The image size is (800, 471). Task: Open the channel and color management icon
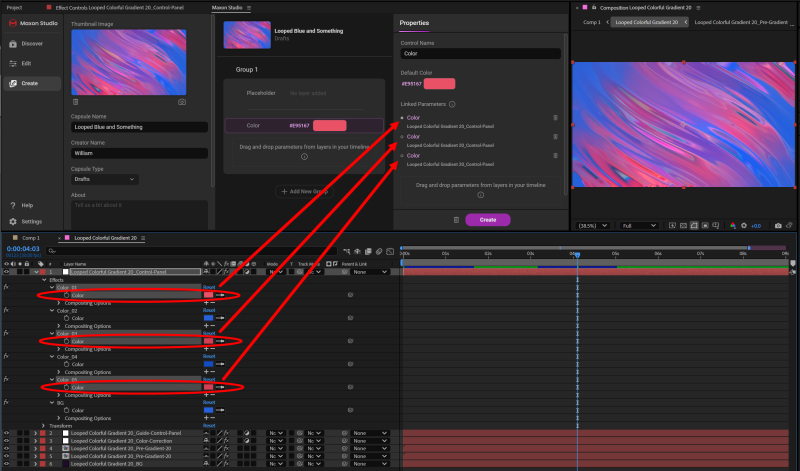click(733, 226)
